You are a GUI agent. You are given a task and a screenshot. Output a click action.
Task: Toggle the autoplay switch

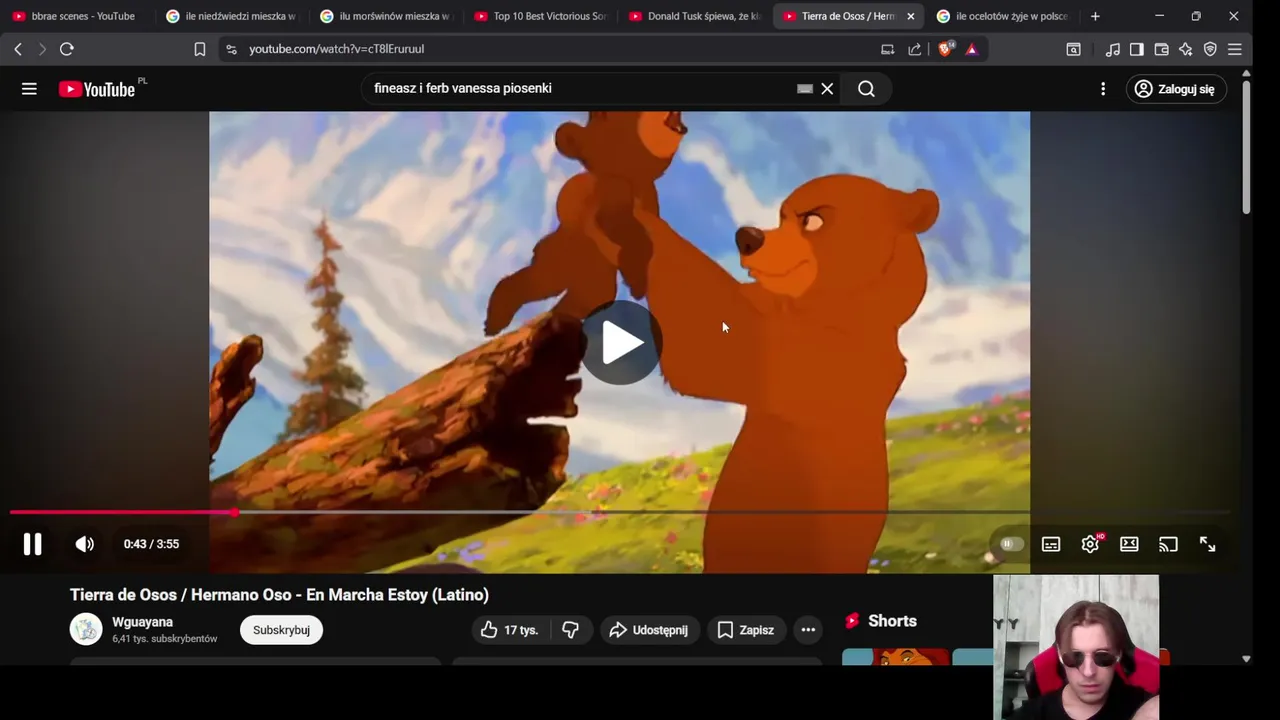click(1010, 544)
